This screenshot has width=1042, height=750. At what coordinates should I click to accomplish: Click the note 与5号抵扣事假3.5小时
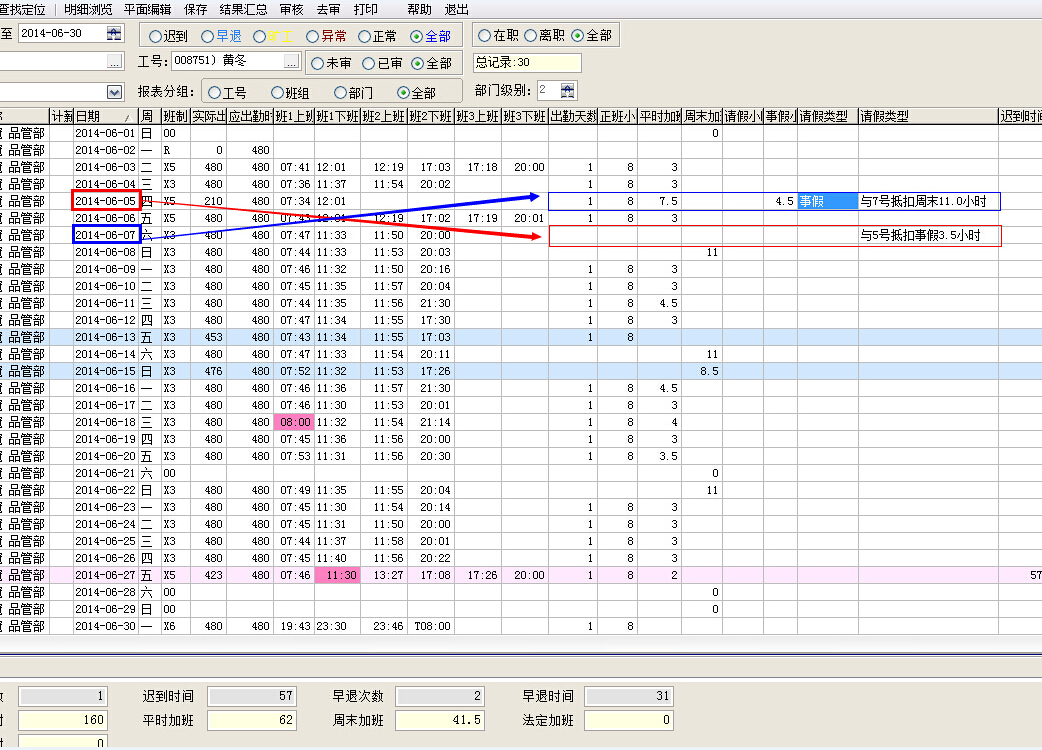[x=920, y=235]
